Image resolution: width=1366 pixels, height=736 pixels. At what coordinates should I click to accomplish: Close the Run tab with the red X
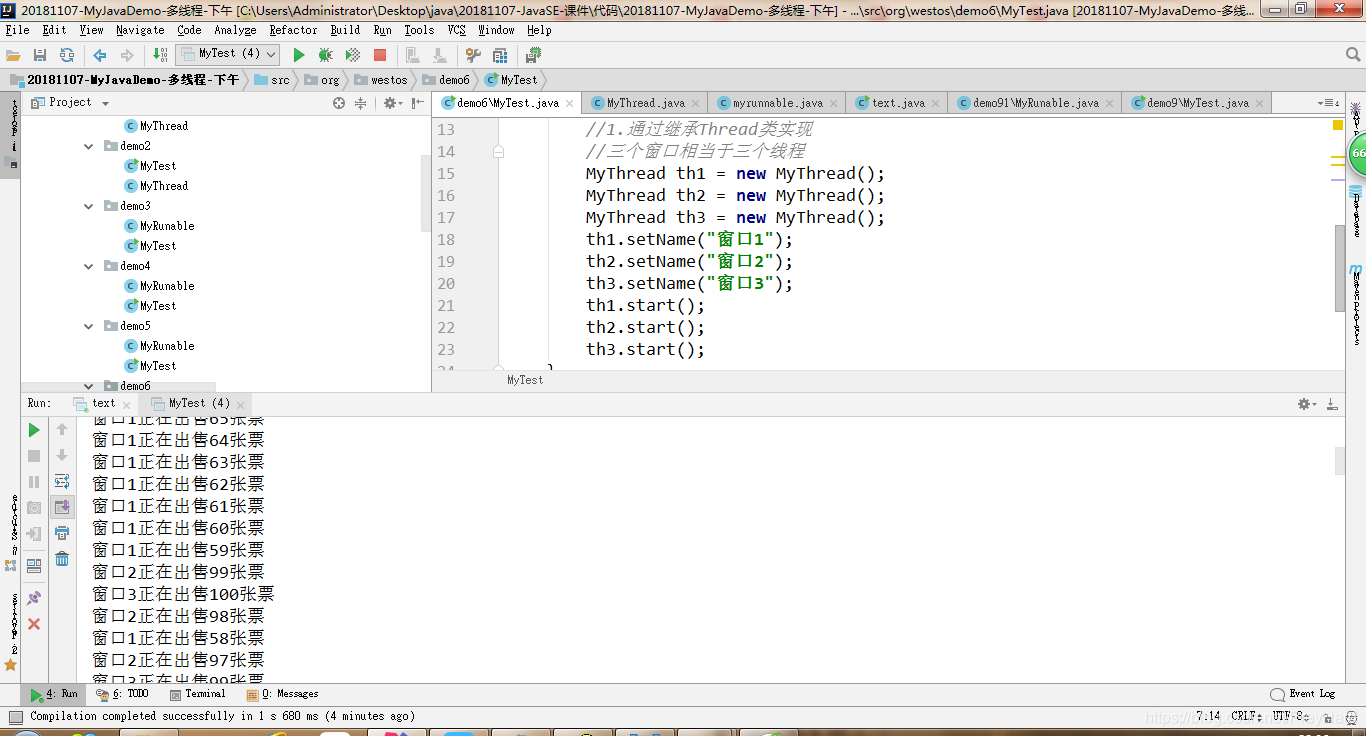click(34, 624)
